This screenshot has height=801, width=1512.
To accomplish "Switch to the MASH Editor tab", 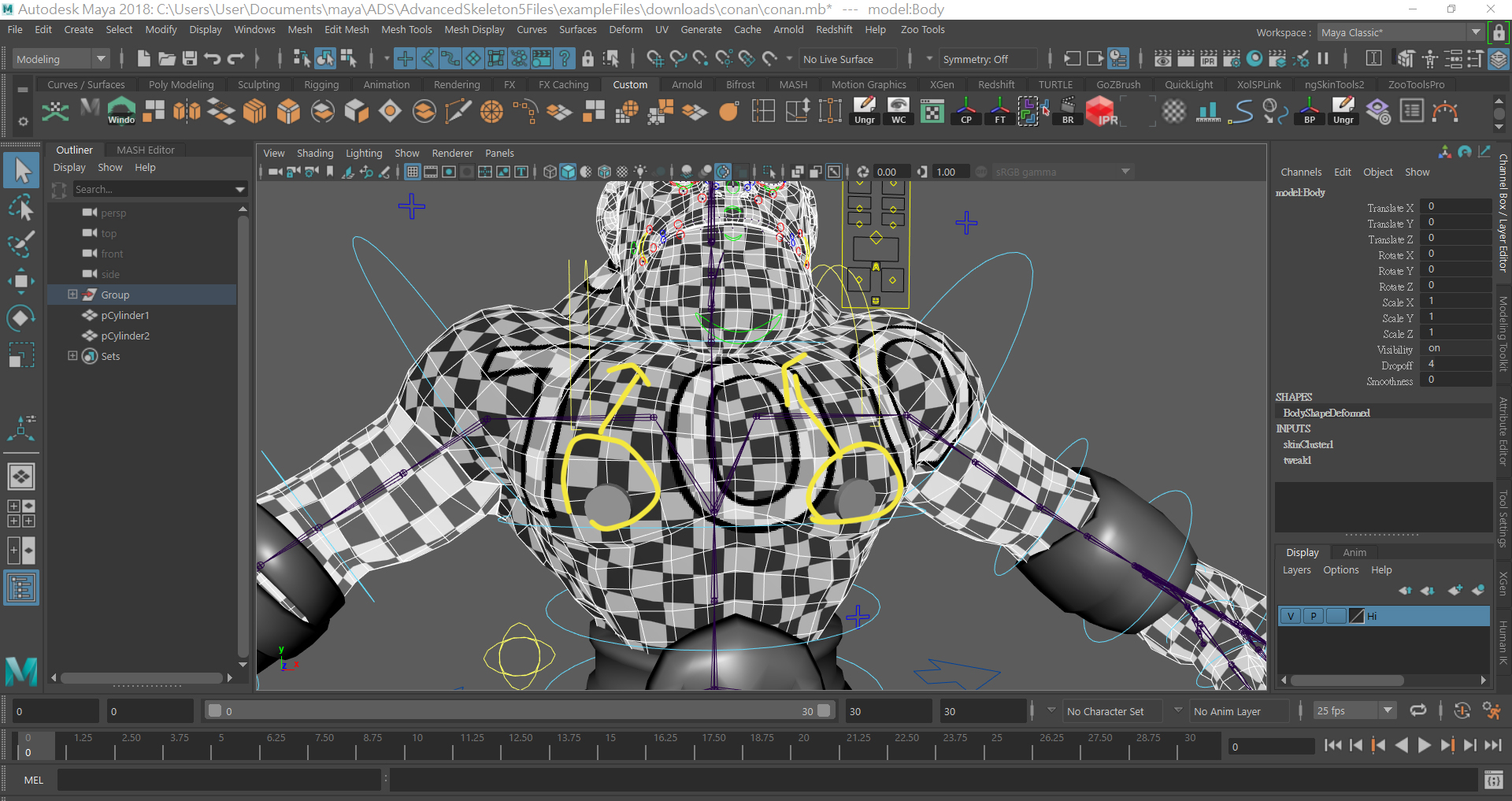I will click(145, 150).
